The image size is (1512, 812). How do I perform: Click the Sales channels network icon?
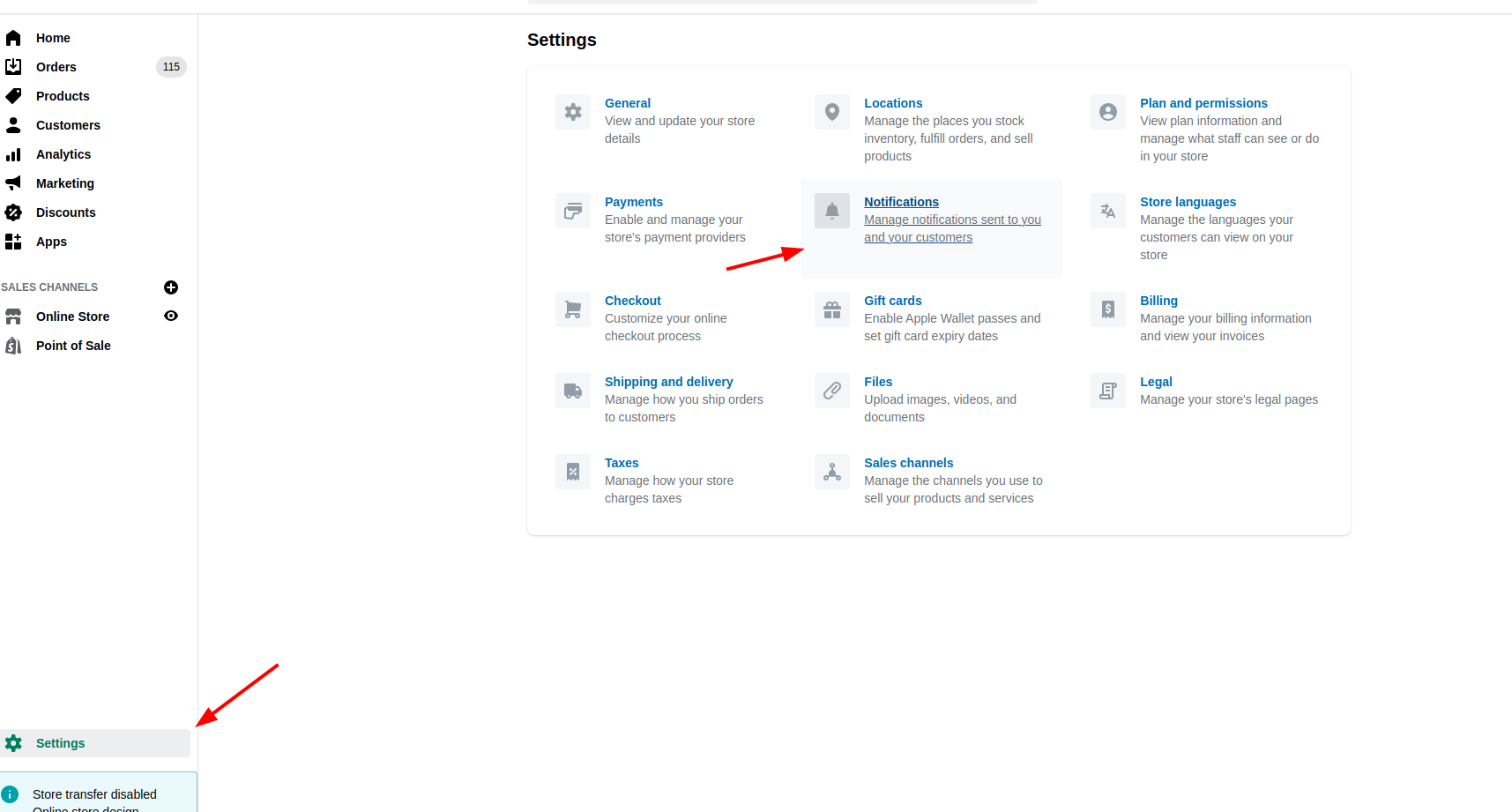click(832, 472)
